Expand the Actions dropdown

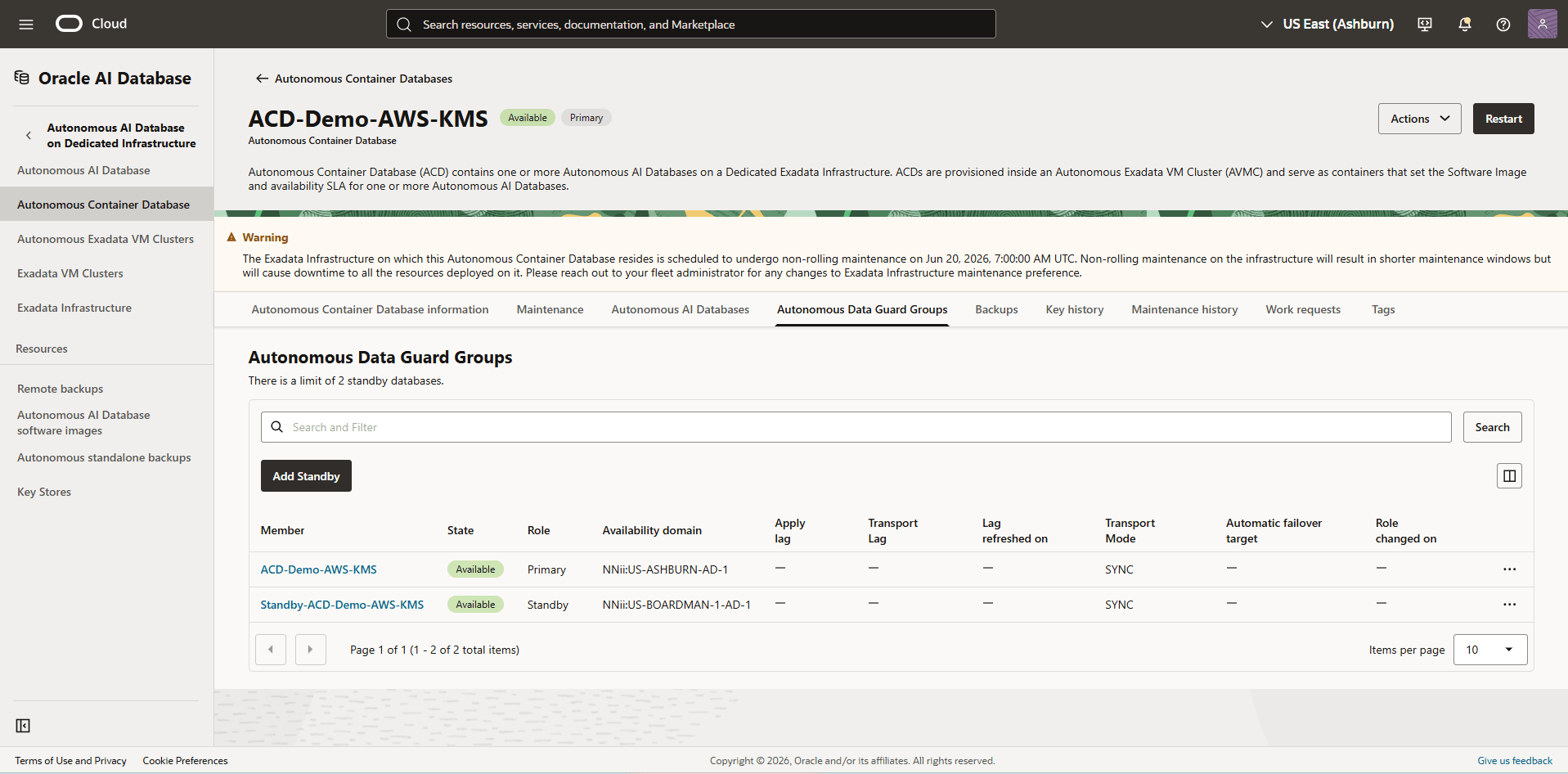[x=1419, y=119]
